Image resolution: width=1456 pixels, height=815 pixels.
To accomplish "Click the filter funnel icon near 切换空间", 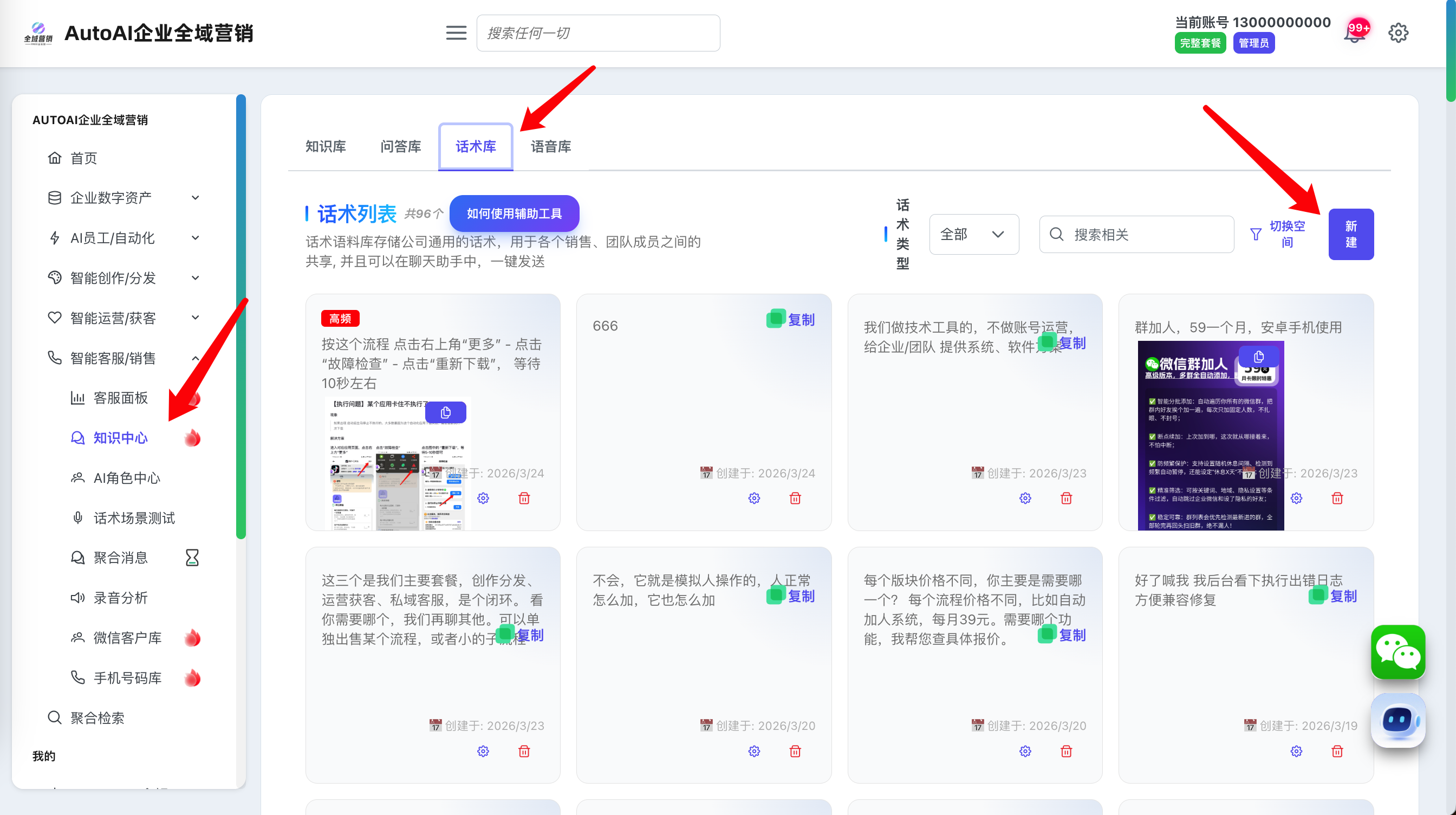I will click(x=1256, y=234).
